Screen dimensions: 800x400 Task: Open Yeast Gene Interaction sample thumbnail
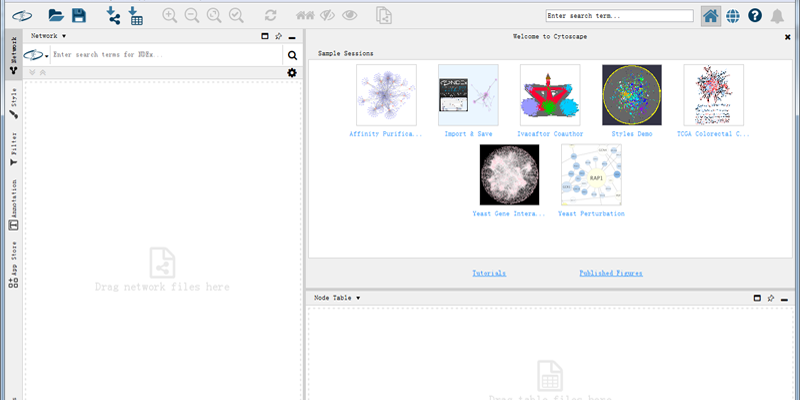pos(509,174)
